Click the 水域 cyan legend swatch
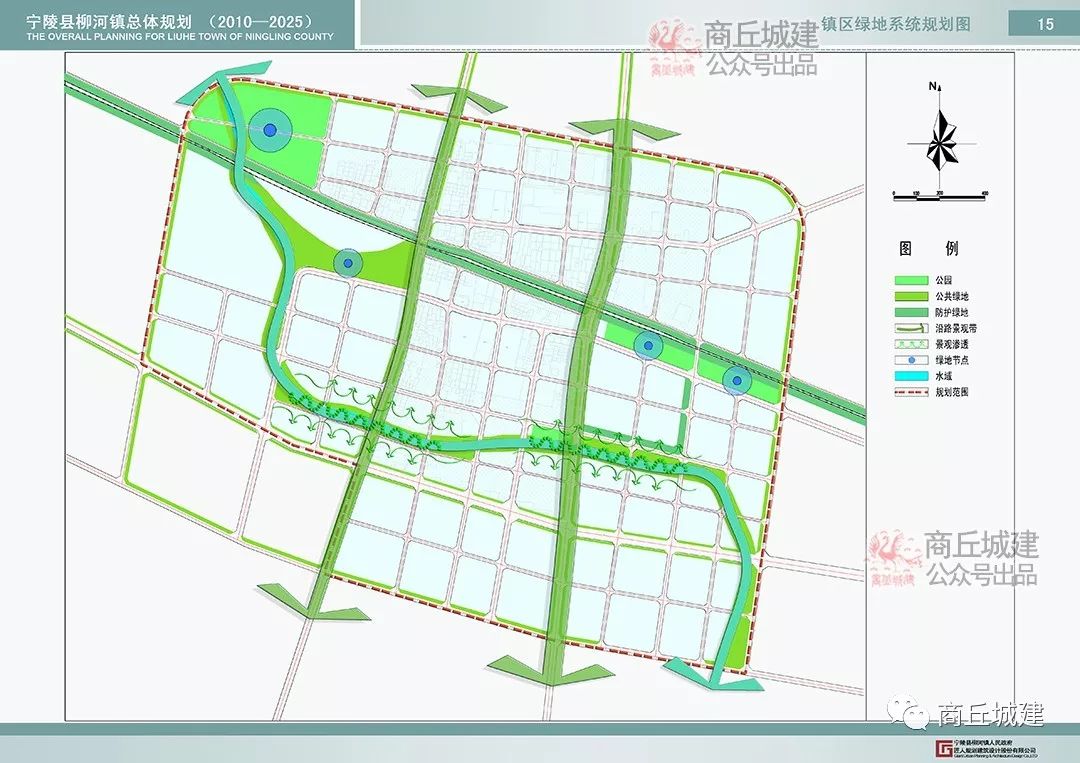1080x763 pixels. pos(912,377)
